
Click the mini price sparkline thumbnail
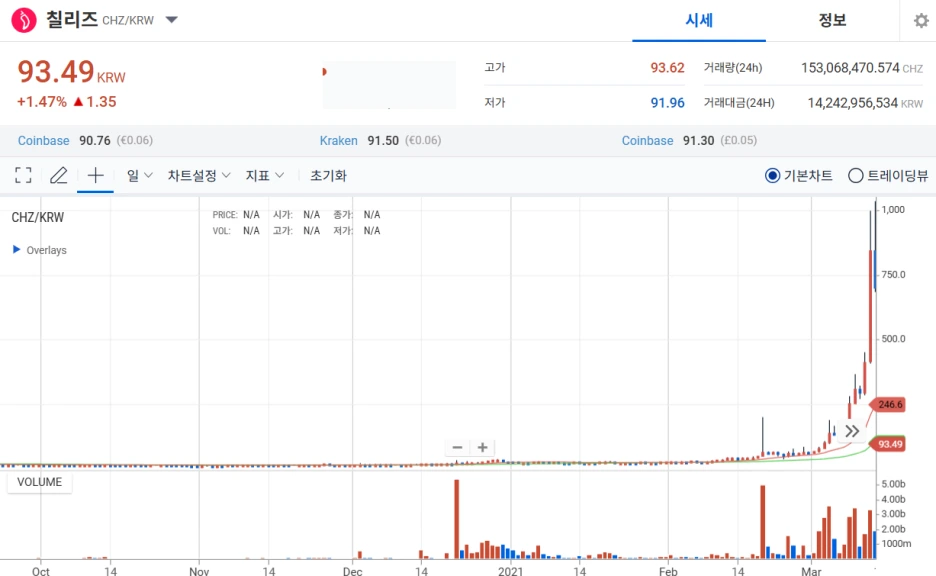click(x=389, y=85)
